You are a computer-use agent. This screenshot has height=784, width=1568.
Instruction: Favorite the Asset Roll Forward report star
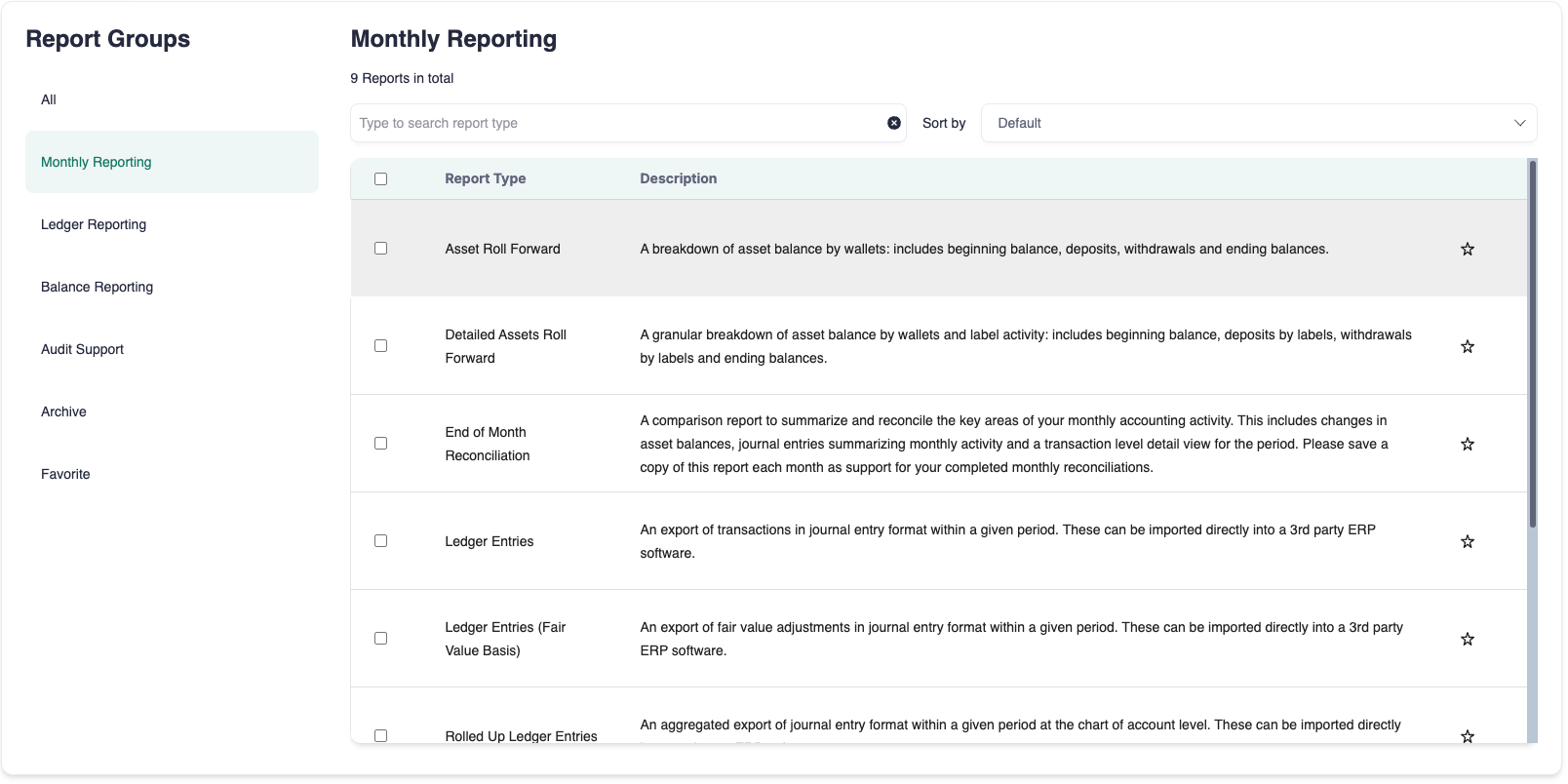(1467, 249)
